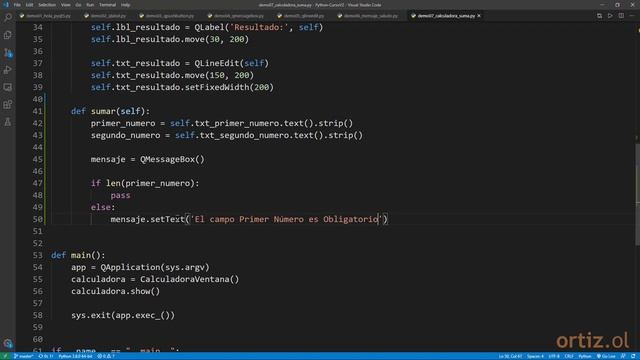Click 'def main():' on line 53
Screen dimensions: 640x360
pyautogui.click(x=78, y=256)
